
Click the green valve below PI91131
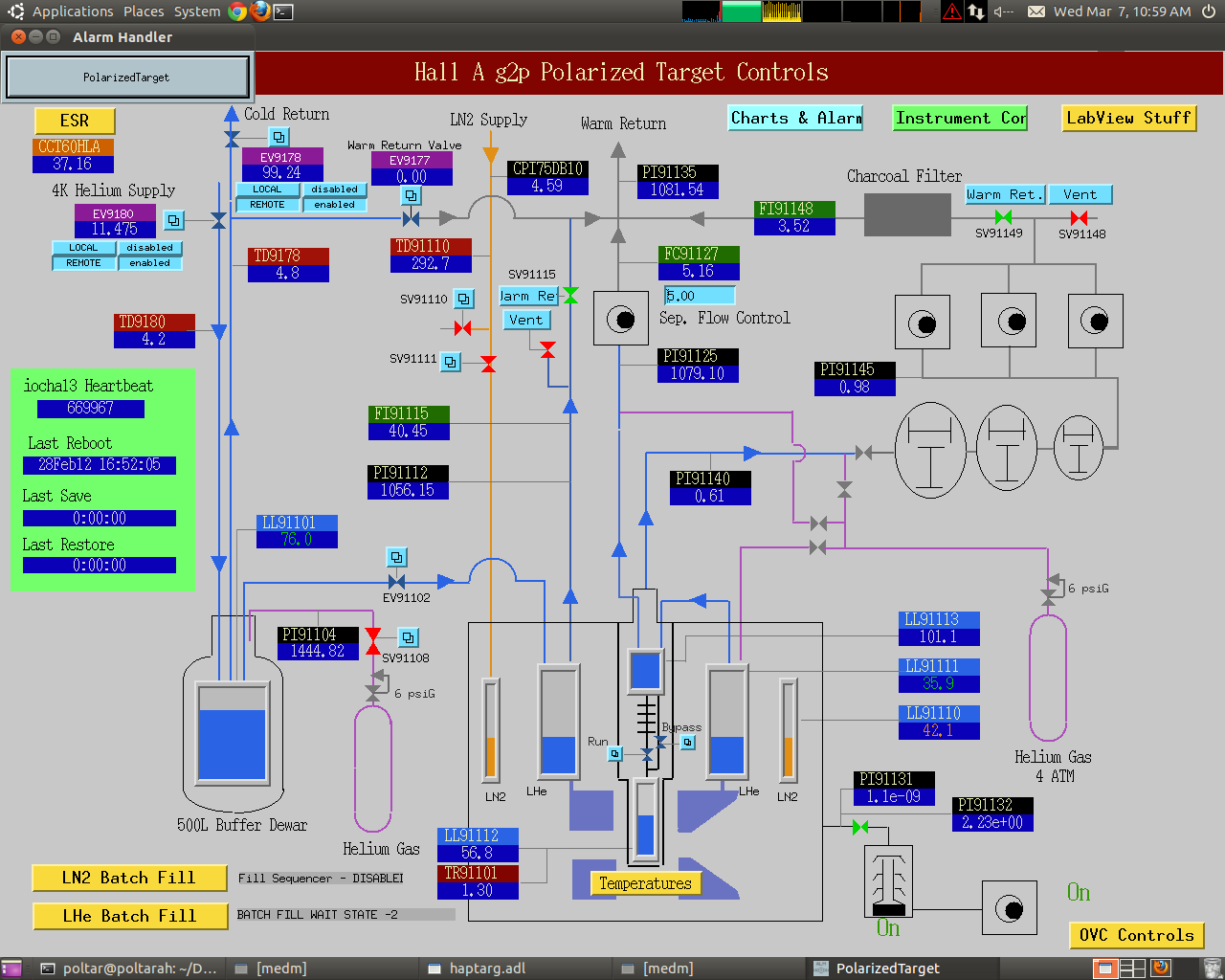tap(860, 827)
